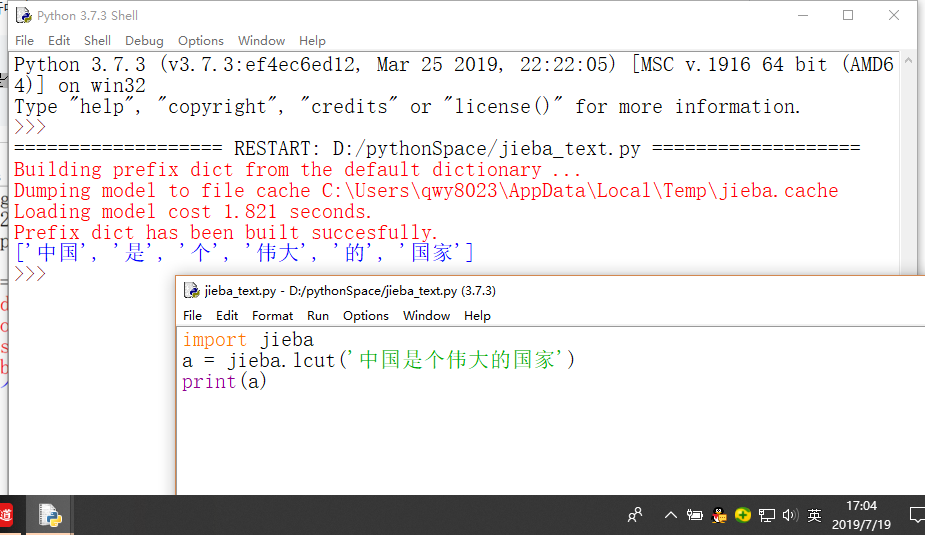This screenshot has height=535, width=925.
Task: Show hidden tray icons chevron
Action: (x=671, y=516)
